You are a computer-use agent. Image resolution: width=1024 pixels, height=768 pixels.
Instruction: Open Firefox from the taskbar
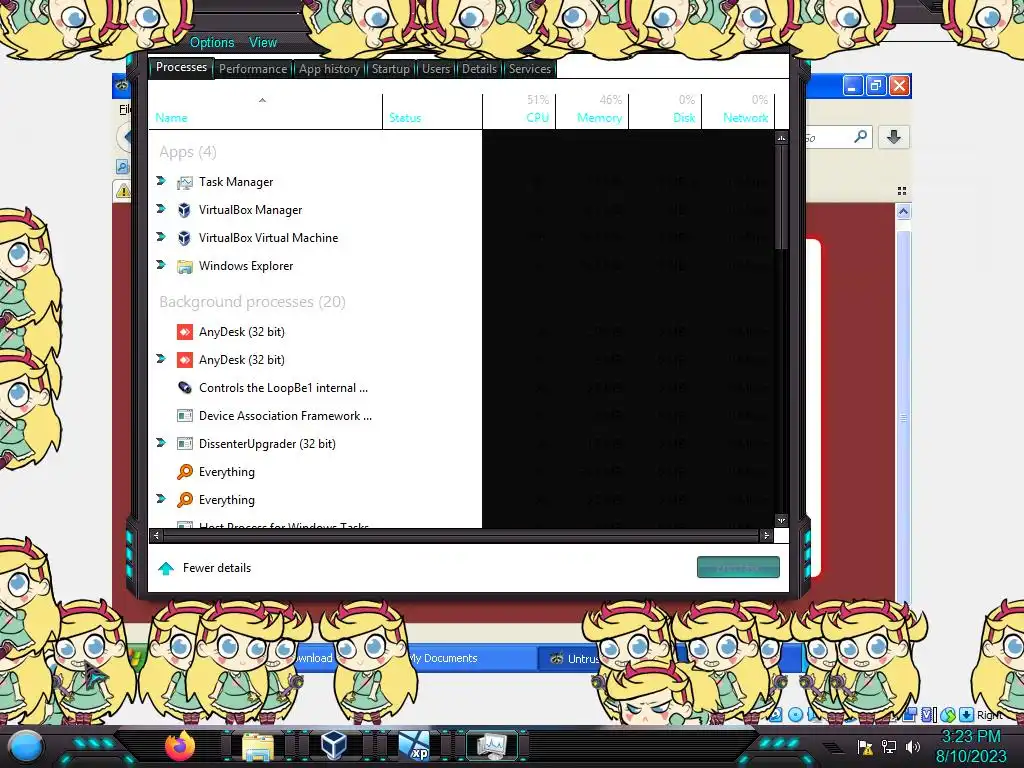pos(180,746)
